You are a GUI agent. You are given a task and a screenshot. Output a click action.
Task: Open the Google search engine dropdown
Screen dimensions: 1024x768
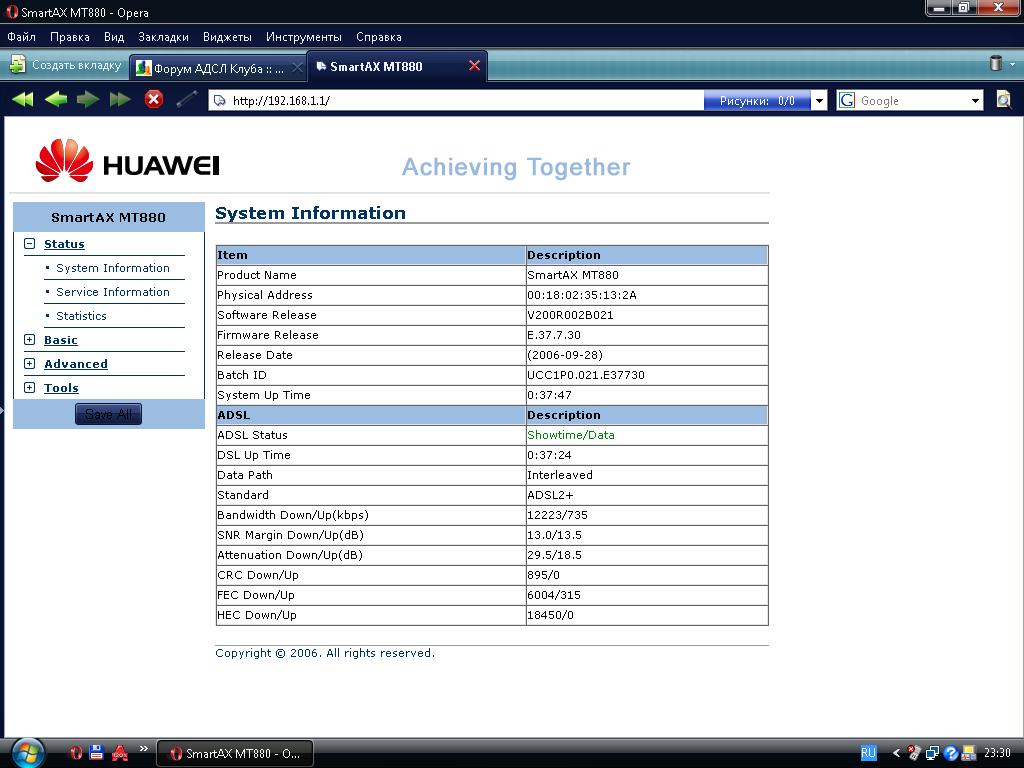[975, 101]
